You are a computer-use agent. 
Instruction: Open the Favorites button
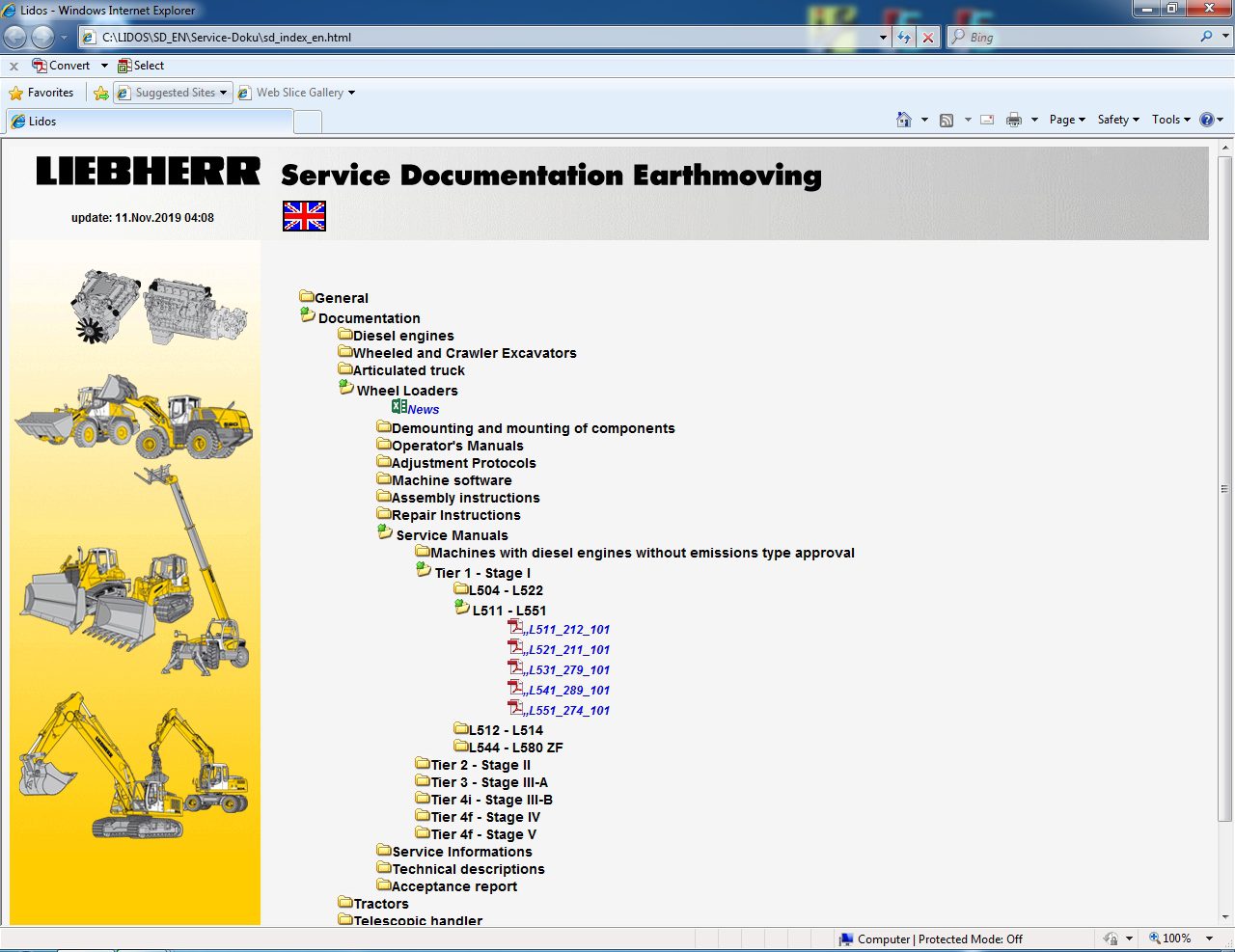pyautogui.click(x=41, y=93)
